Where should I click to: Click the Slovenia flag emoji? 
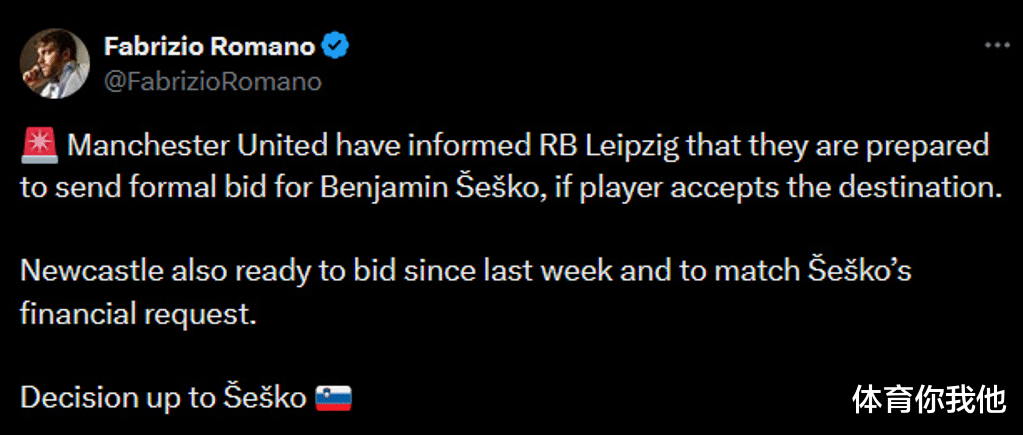(331, 397)
